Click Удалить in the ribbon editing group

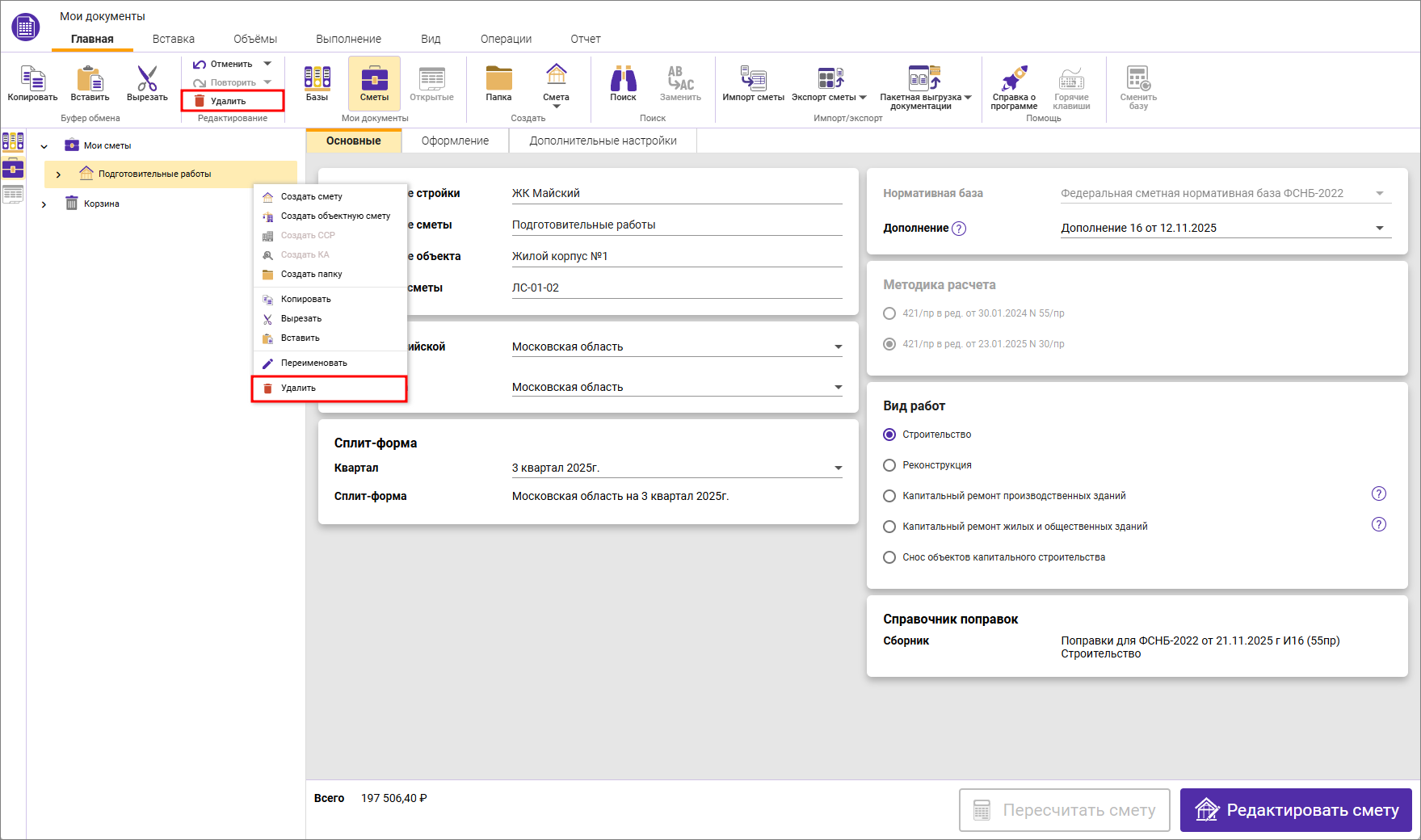(228, 101)
